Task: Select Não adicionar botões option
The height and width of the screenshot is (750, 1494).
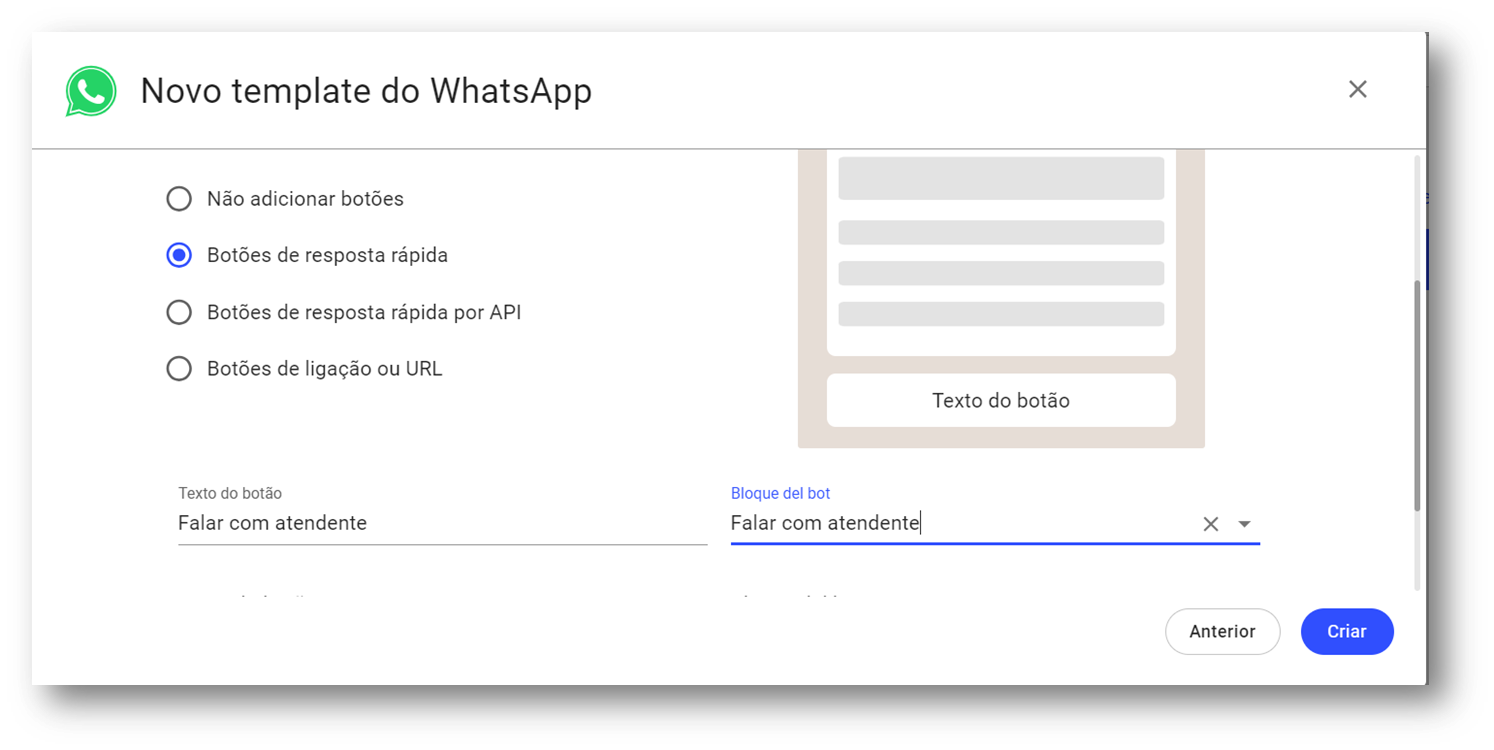Action: 179,199
